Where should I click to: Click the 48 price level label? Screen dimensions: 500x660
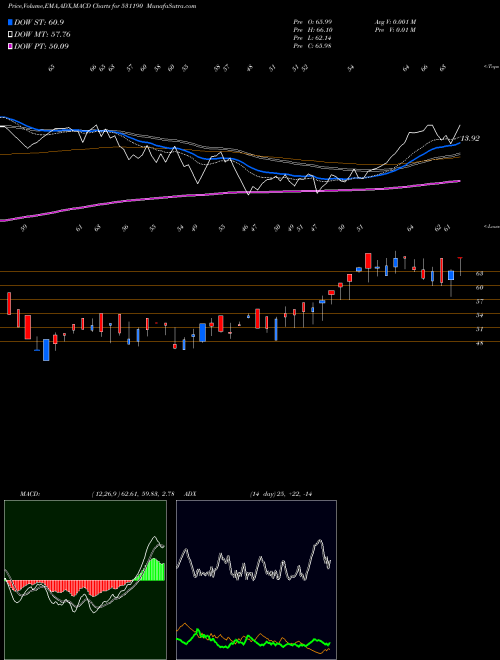pos(479,343)
